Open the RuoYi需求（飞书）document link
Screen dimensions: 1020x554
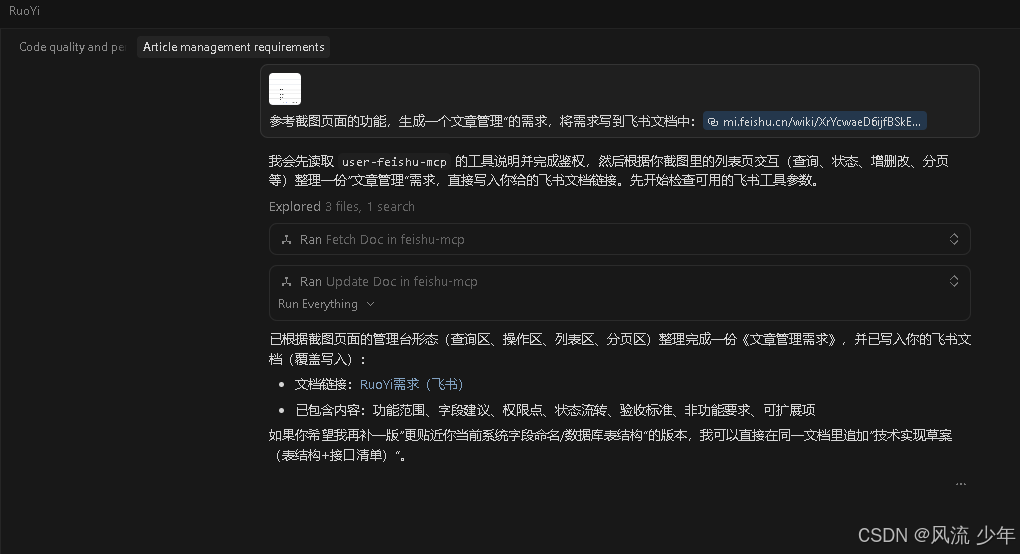pyautogui.click(x=411, y=384)
